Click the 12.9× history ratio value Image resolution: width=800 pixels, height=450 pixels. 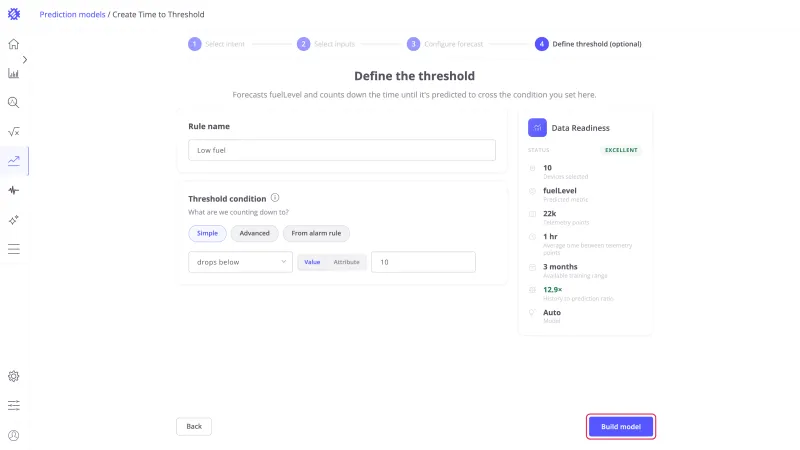click(x=553, y=289)
